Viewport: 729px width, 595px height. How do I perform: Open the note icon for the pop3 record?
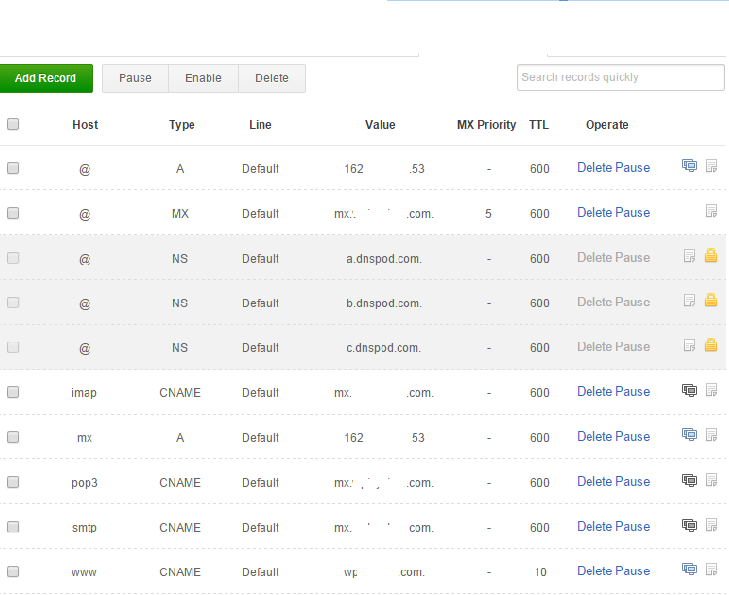click(711, 480)
